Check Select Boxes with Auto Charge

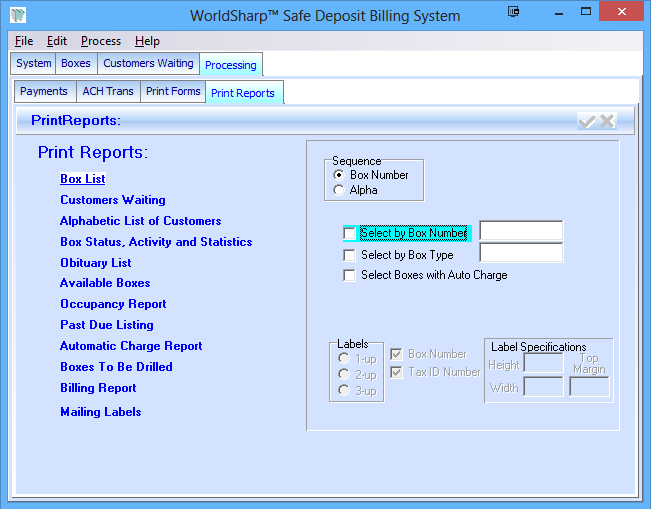pyautogui.click(x=349, y=275)
